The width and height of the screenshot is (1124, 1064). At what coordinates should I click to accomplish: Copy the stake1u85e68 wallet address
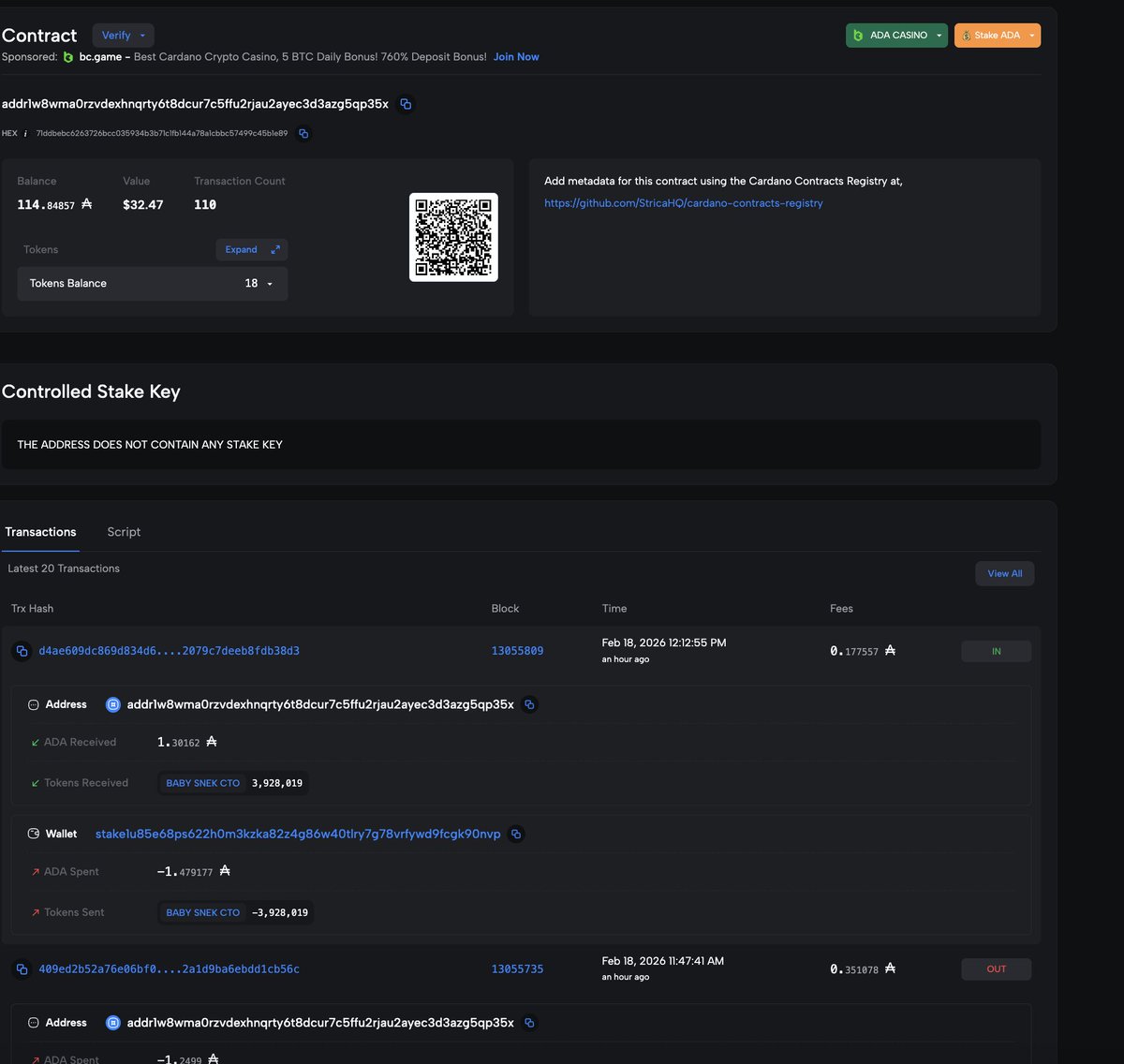pos(516,834)
